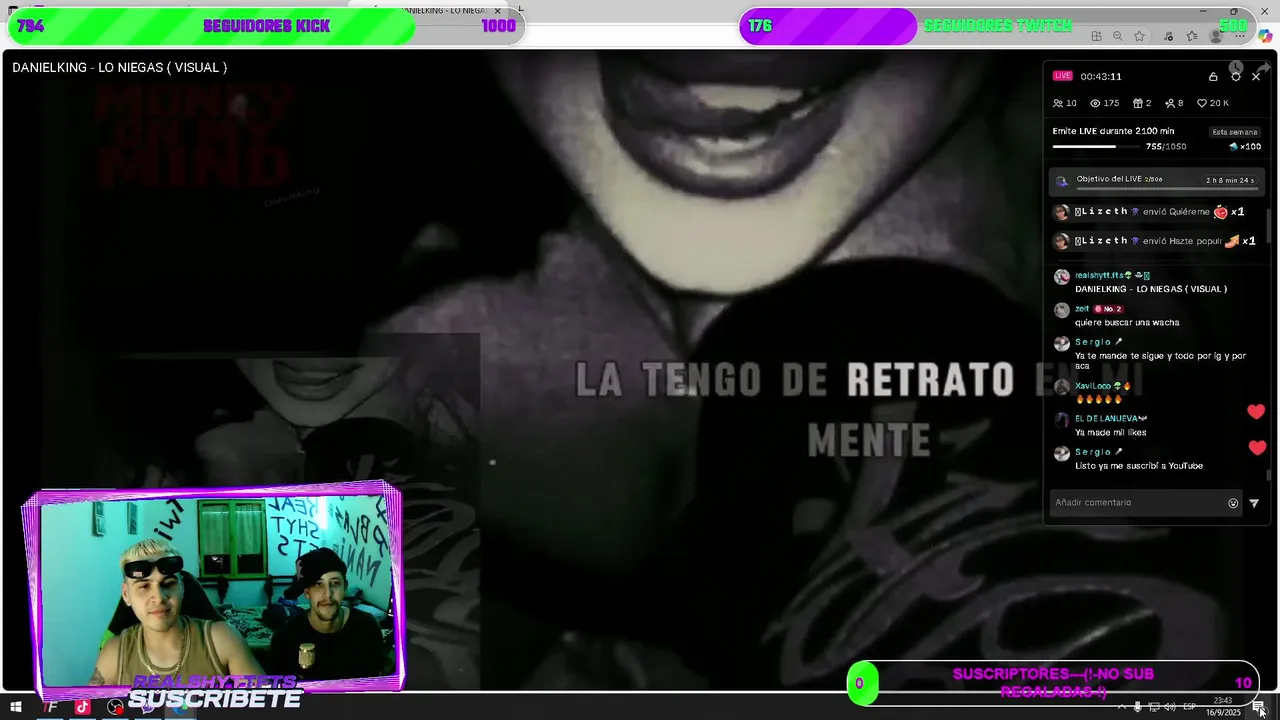Click the gift box icon showing 2
This screenshot has height=720, width=1280.
click(1137, 103)
